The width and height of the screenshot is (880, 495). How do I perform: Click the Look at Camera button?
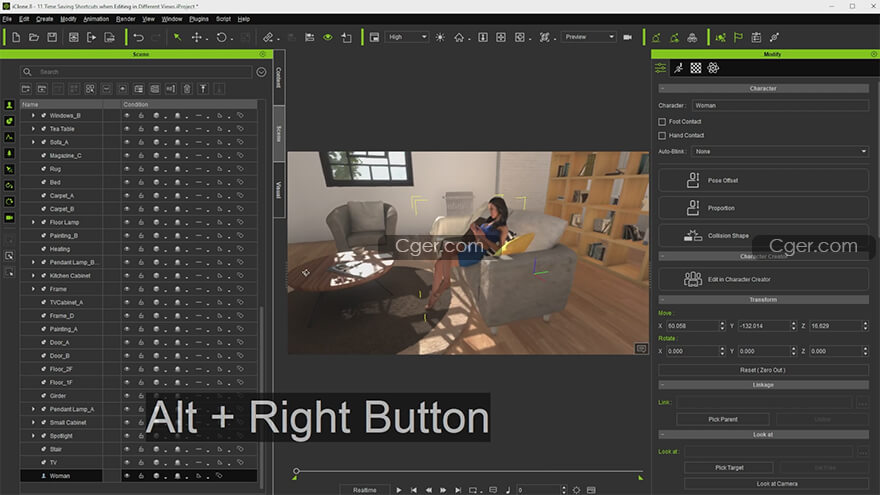pos(777,484)
